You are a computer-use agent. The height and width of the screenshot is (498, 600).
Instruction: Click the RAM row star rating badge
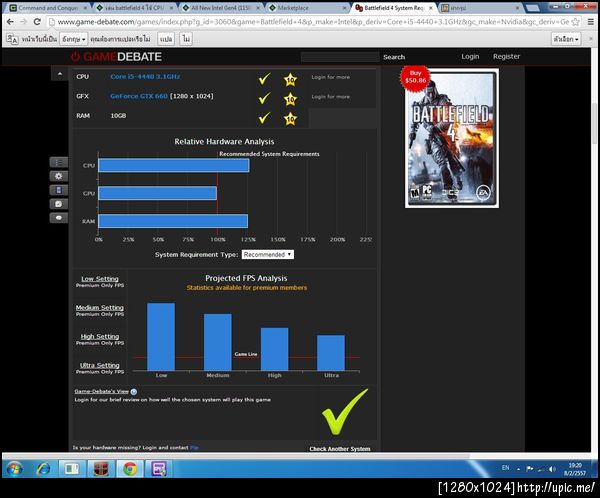pyautogui.click(x=290, y=119)
